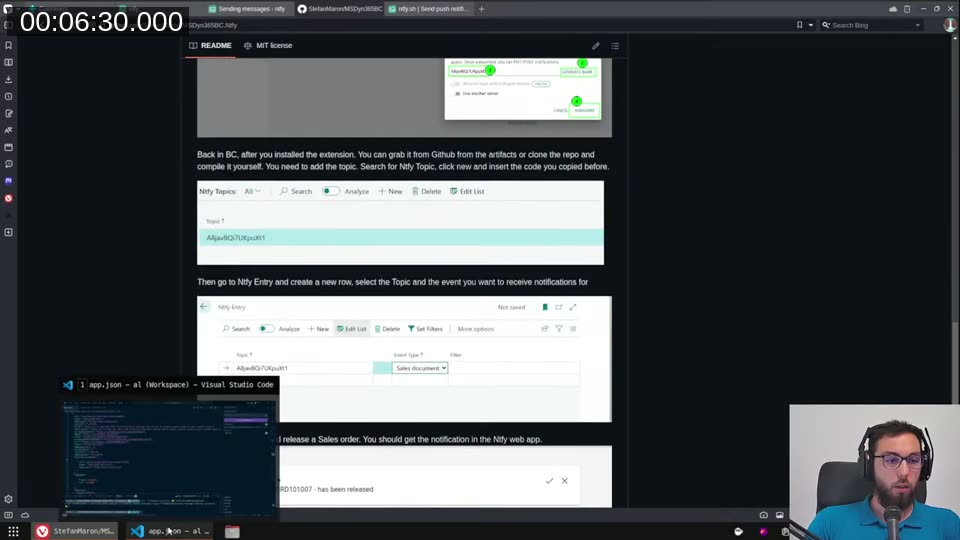Open the Sales document Event Type dropdown
Screen dimensions: 960x540
(x=420, y=368)
